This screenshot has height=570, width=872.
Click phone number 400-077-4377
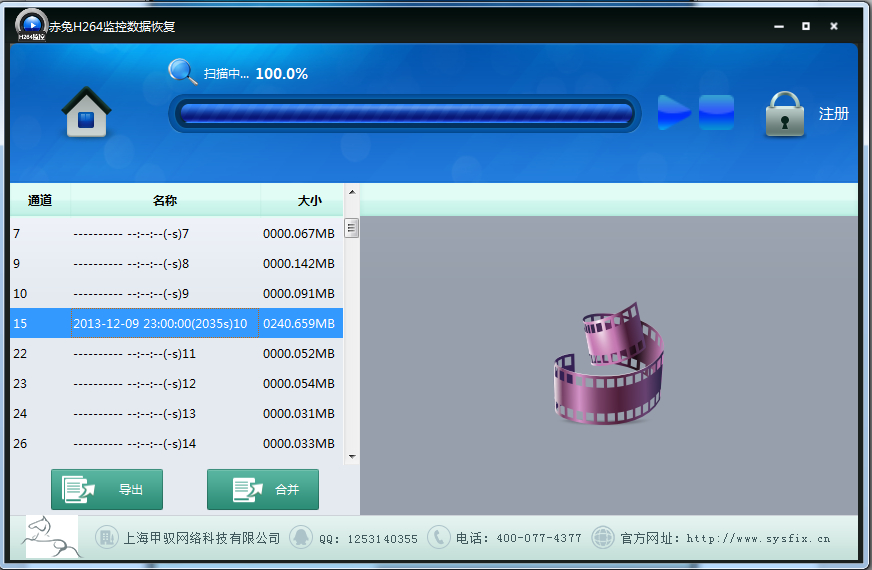point(539,538)
